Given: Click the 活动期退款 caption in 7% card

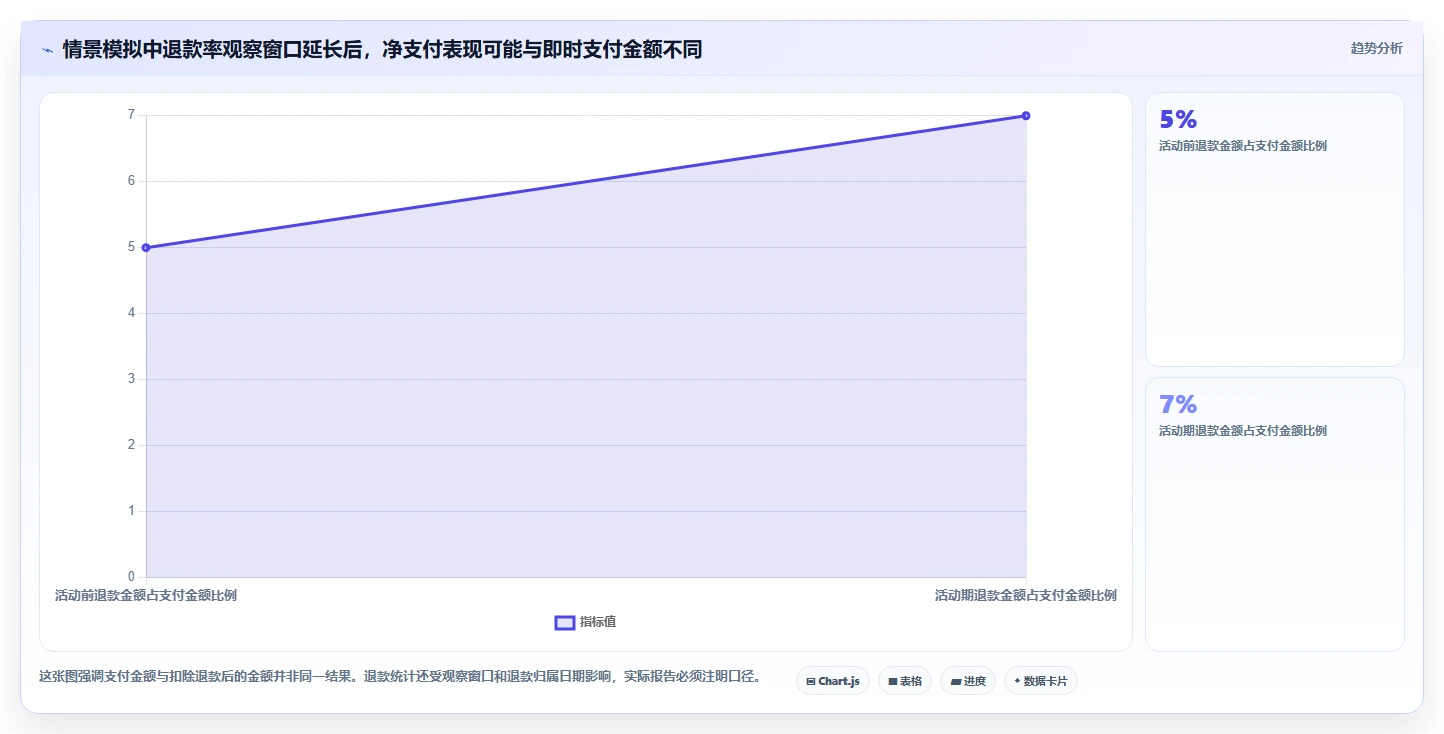Looking at the screenshot, I should pyautogui.click(x=1242, y=431).
